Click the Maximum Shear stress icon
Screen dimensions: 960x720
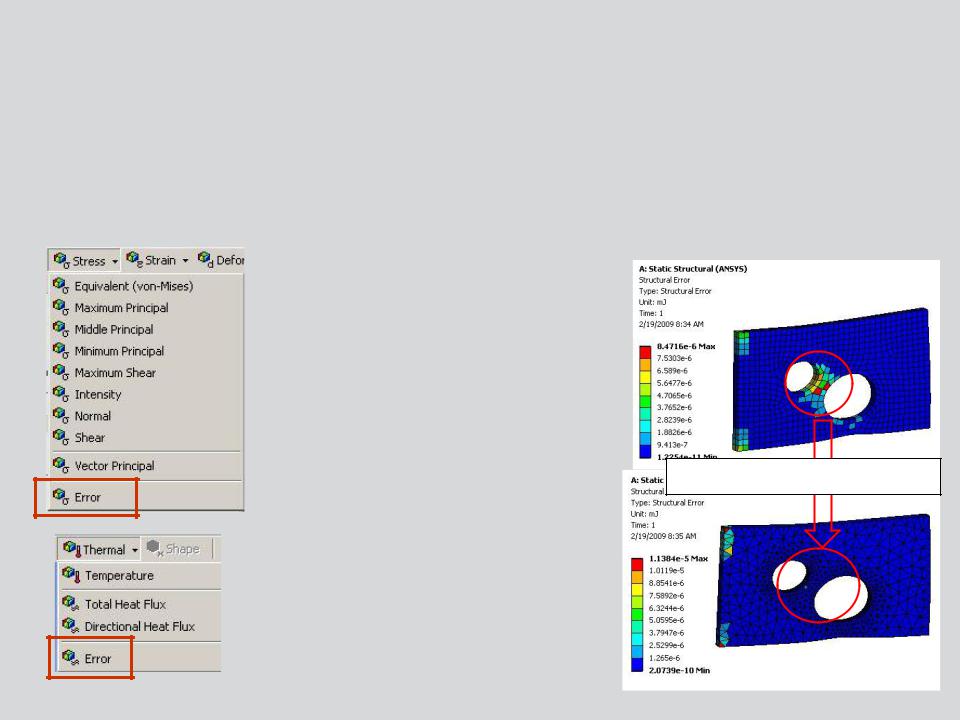point(61,372)
